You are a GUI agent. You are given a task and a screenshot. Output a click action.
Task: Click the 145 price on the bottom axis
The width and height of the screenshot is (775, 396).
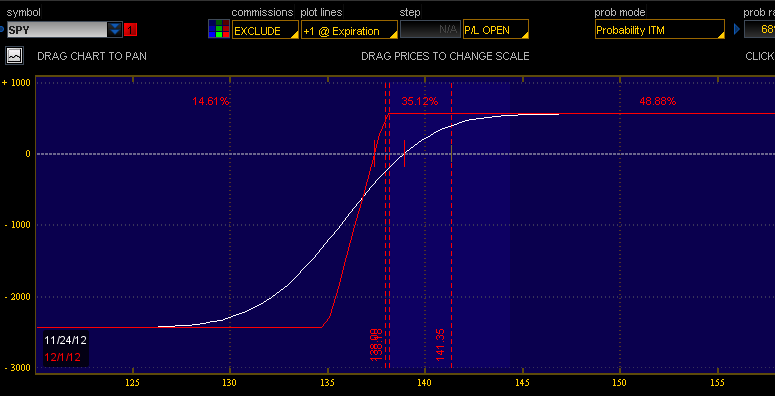pyautogui.click(x=522, y=382)
